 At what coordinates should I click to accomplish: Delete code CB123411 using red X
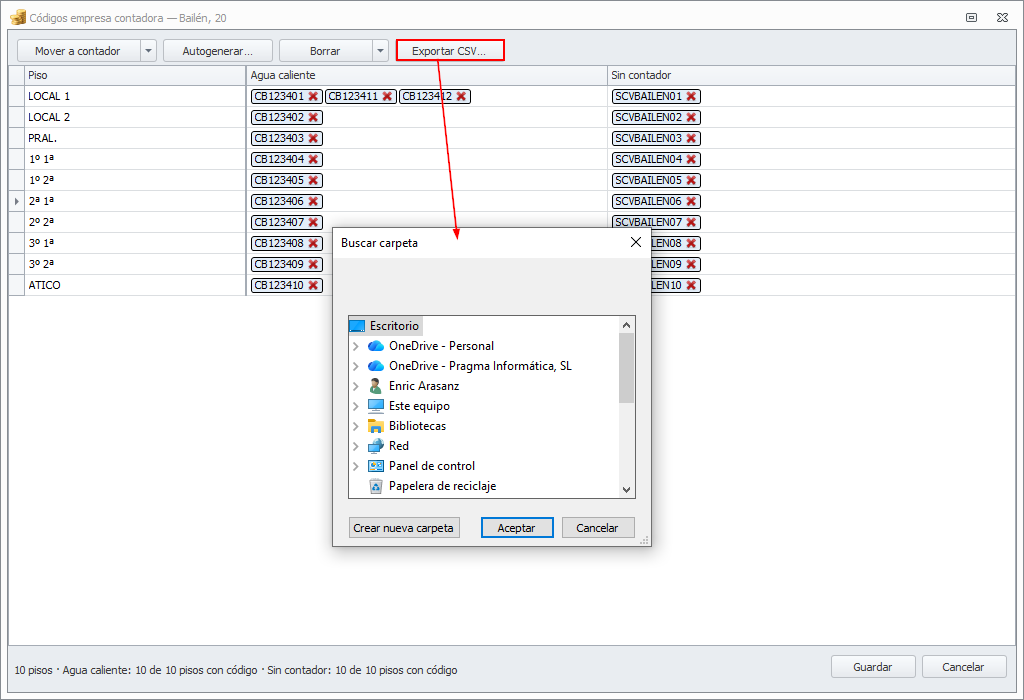pyautogui.click(x=387, y=97)
